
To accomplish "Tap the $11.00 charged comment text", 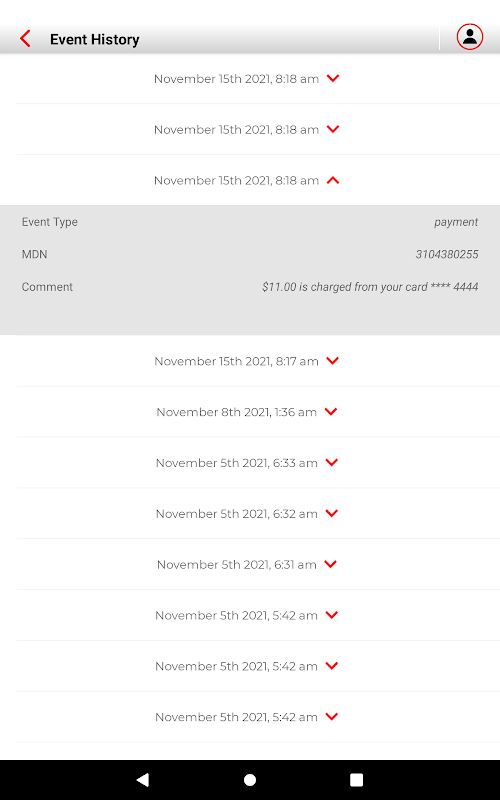I will [x=370, y=287].
